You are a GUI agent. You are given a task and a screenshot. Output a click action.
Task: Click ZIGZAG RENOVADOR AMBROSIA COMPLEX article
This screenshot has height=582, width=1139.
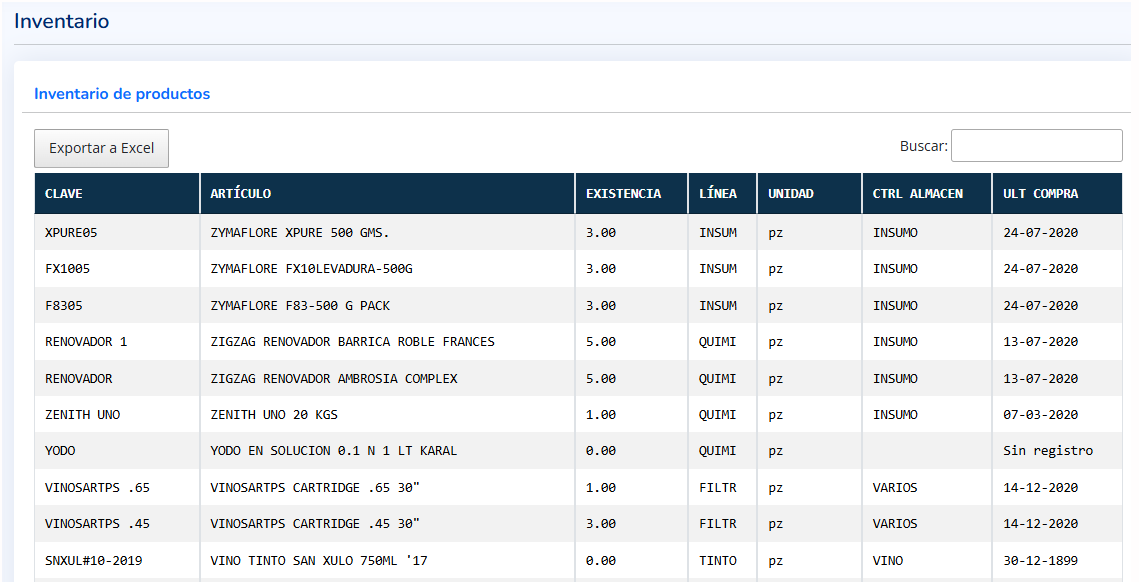coord(333,379)
